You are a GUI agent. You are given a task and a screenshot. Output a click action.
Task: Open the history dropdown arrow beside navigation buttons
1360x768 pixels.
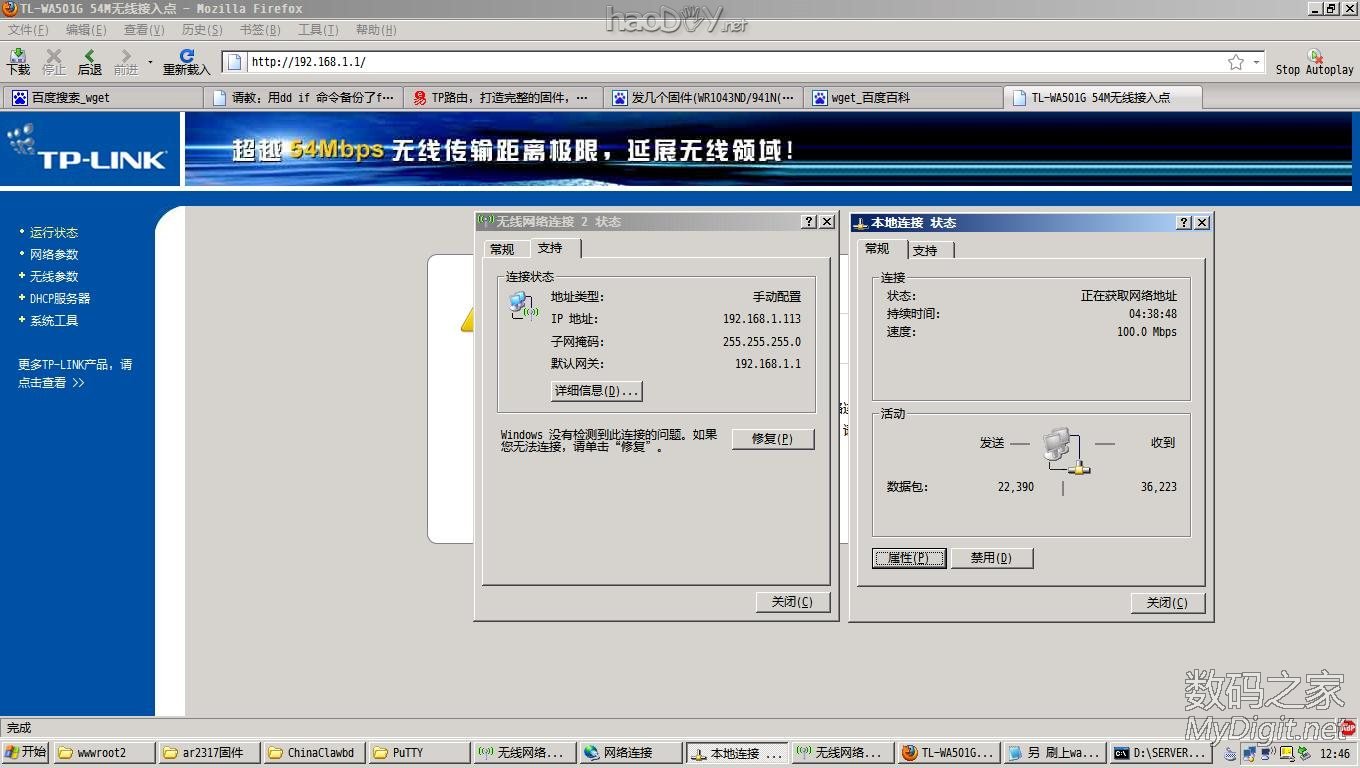tap(151, 62)
